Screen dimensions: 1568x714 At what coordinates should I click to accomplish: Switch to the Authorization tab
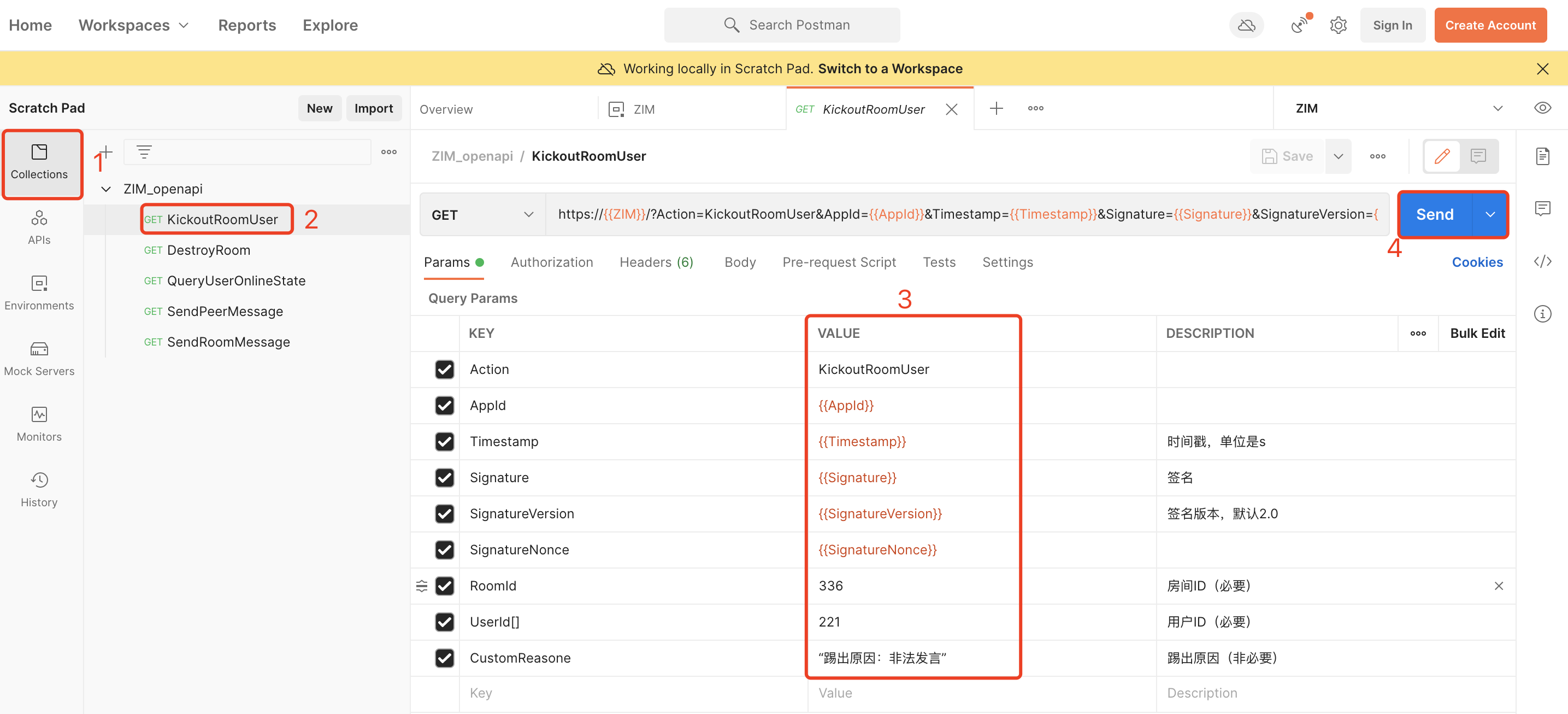pyautogui.click(x=551, y=262)
